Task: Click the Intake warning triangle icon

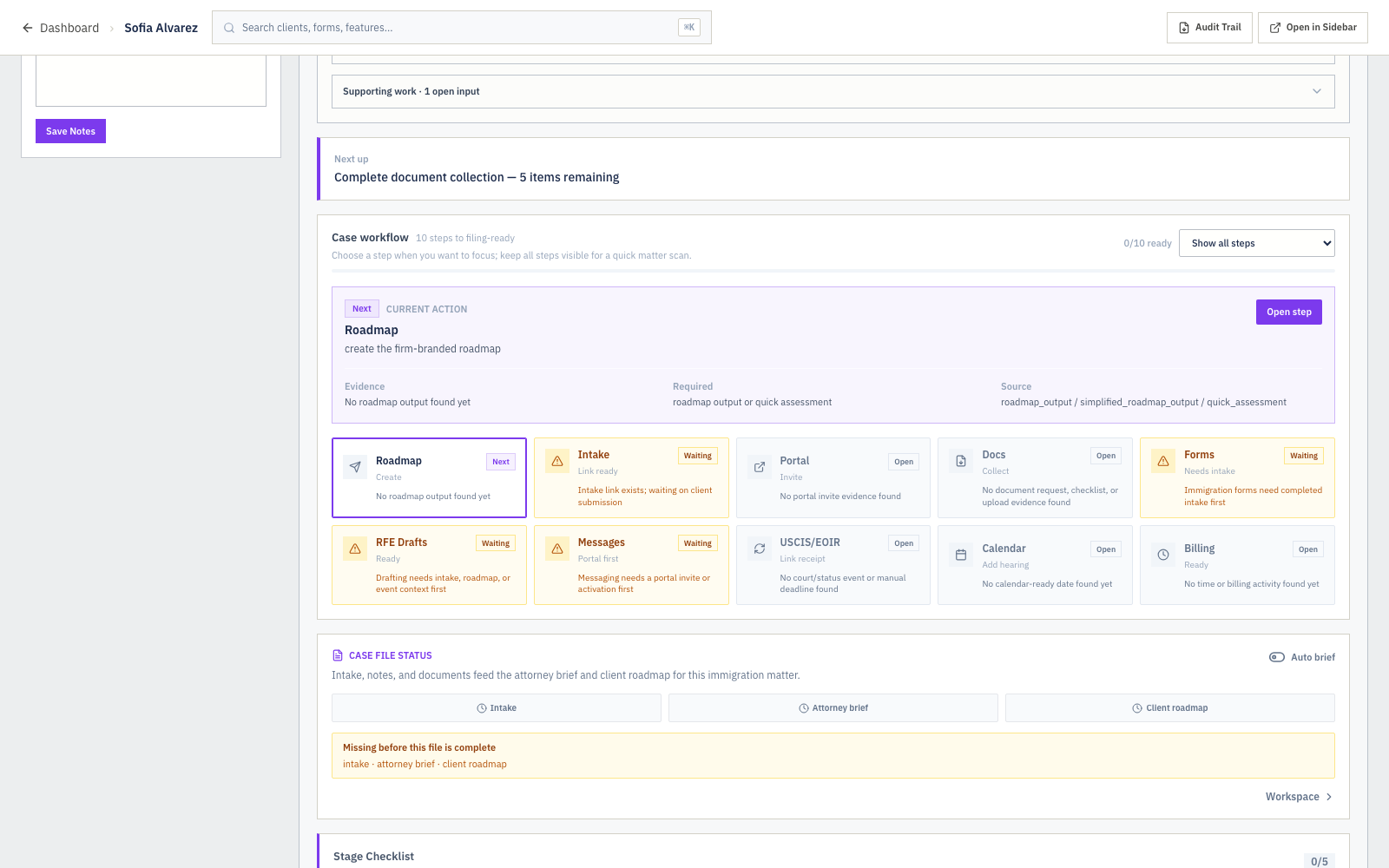Action: tap(557, 461)
